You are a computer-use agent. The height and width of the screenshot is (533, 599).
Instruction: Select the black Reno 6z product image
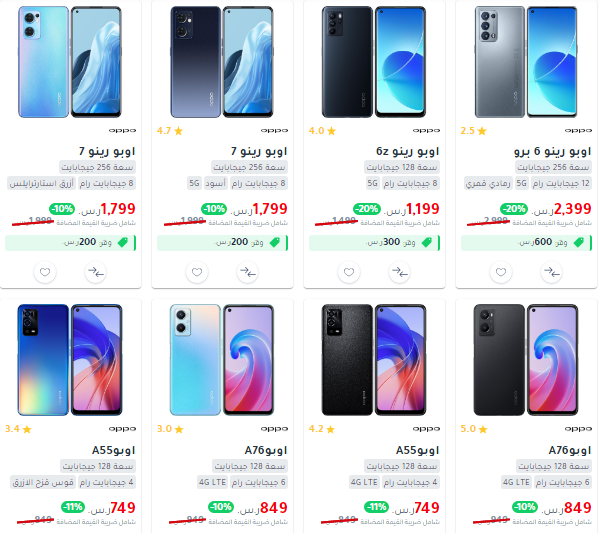click(x=374, y=62)
